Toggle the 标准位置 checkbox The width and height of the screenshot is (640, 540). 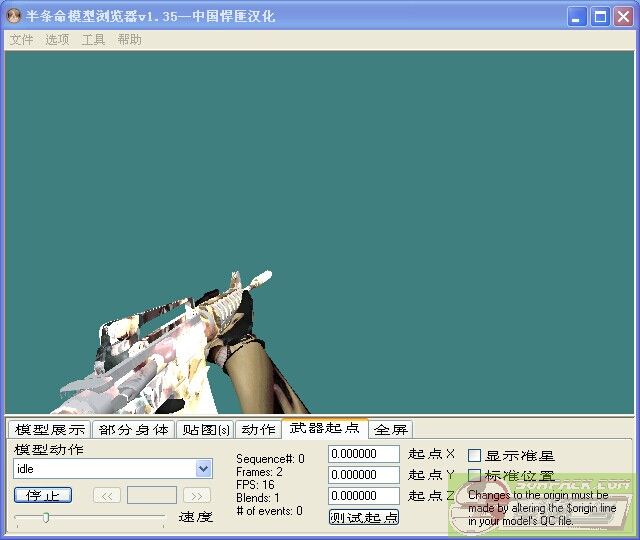[475, 476]
